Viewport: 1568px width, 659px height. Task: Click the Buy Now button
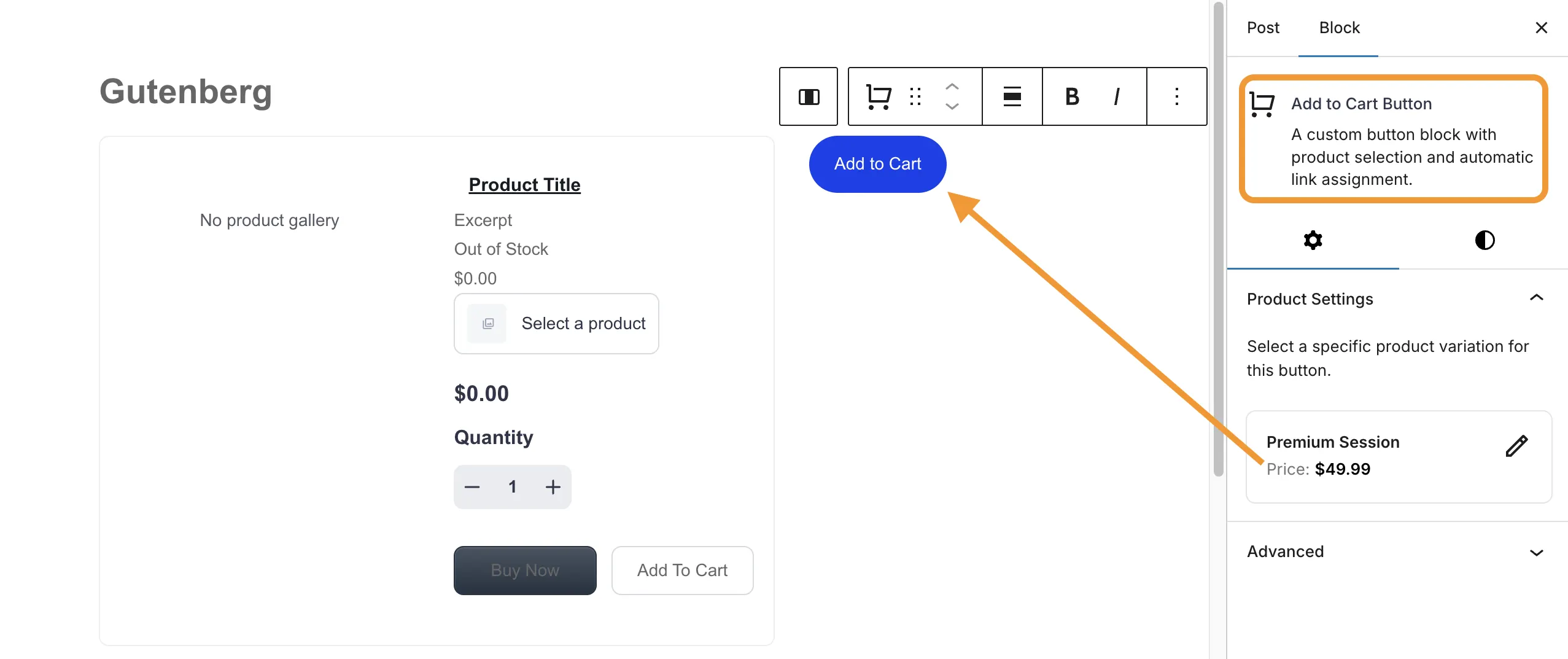tap(524, 570)
